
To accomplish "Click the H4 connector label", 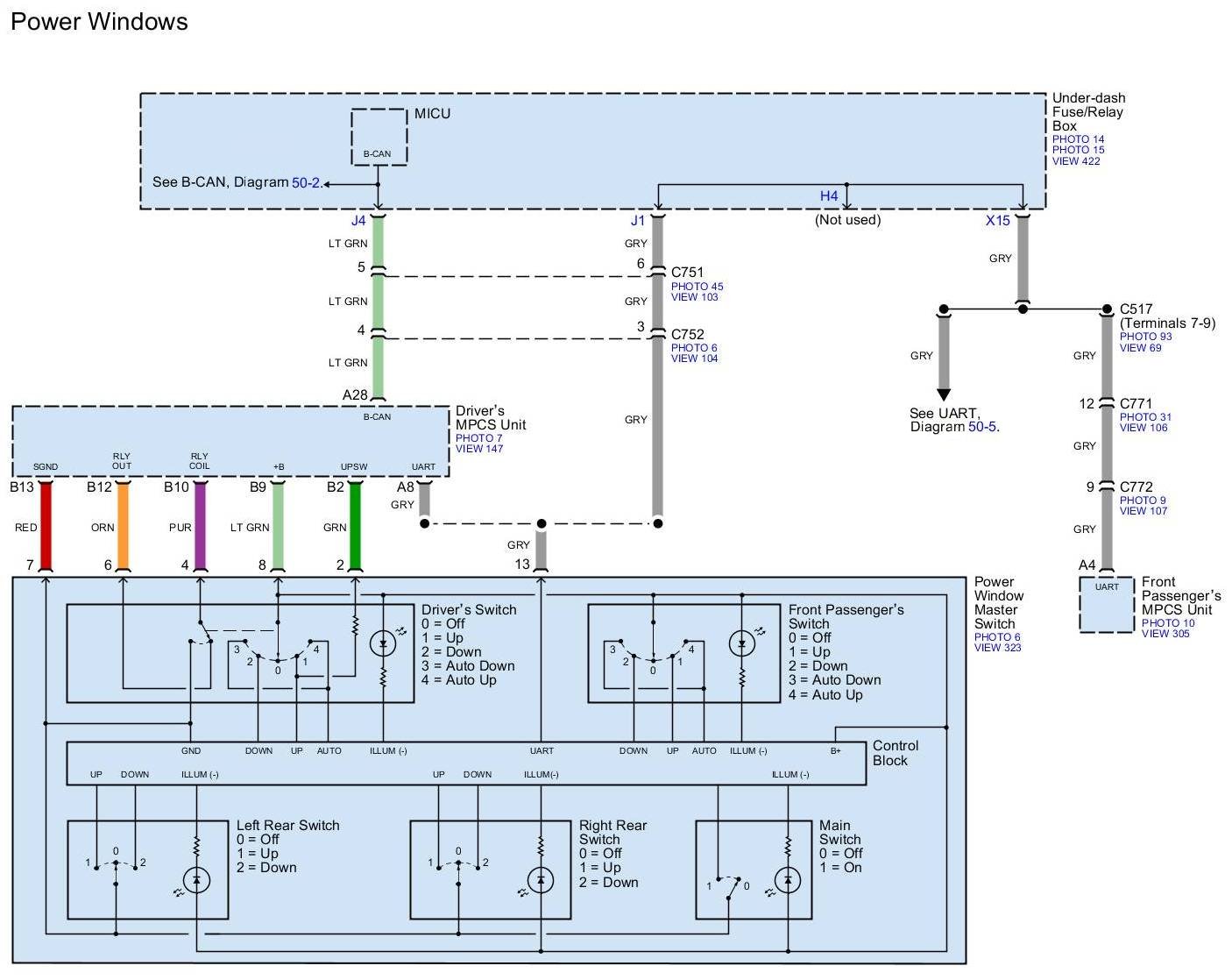I will pos(828,196).
